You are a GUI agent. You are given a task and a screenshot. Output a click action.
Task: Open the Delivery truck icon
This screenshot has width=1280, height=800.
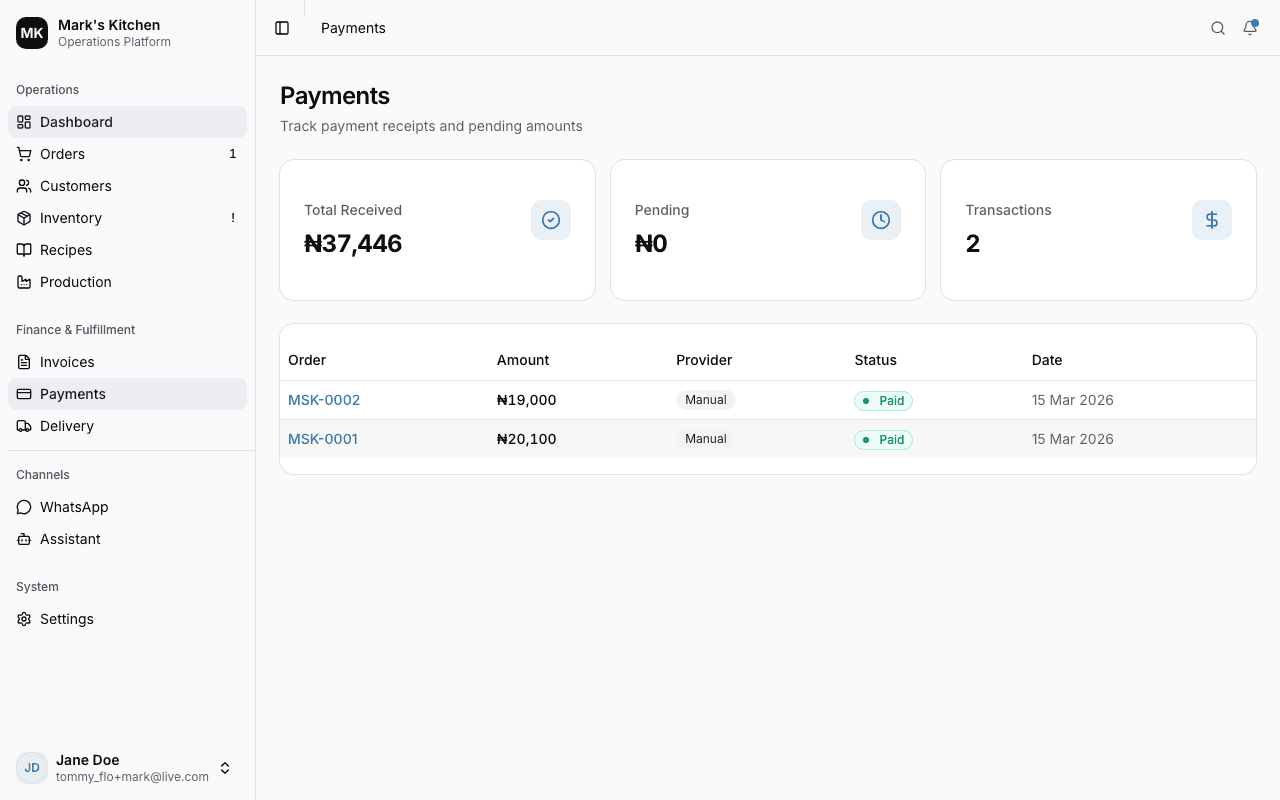coord(23,426)
